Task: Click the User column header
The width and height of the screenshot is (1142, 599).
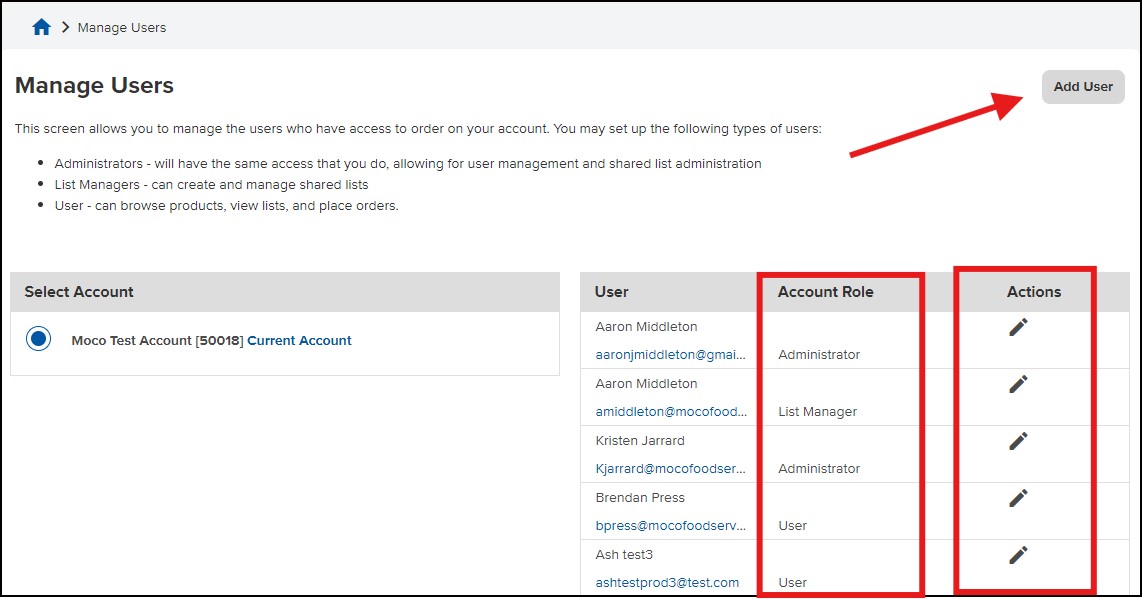Action: 612,292
